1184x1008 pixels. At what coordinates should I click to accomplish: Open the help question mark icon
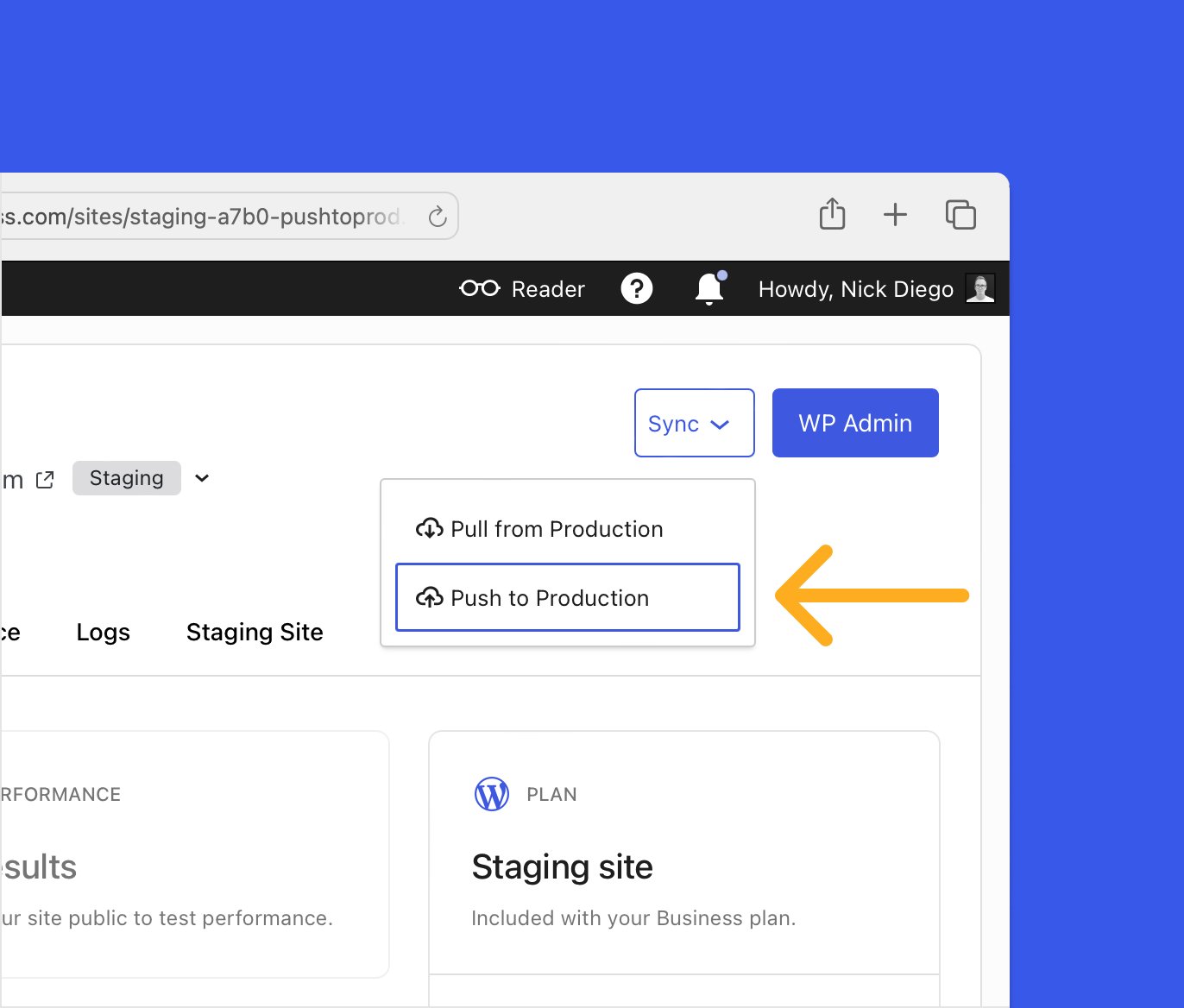pos(637,288)
